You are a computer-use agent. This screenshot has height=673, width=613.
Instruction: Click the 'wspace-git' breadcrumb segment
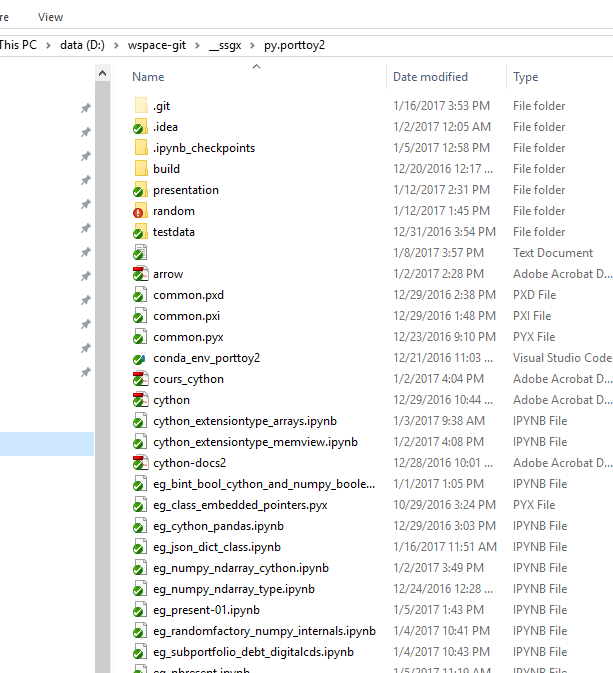click(157, 45)
